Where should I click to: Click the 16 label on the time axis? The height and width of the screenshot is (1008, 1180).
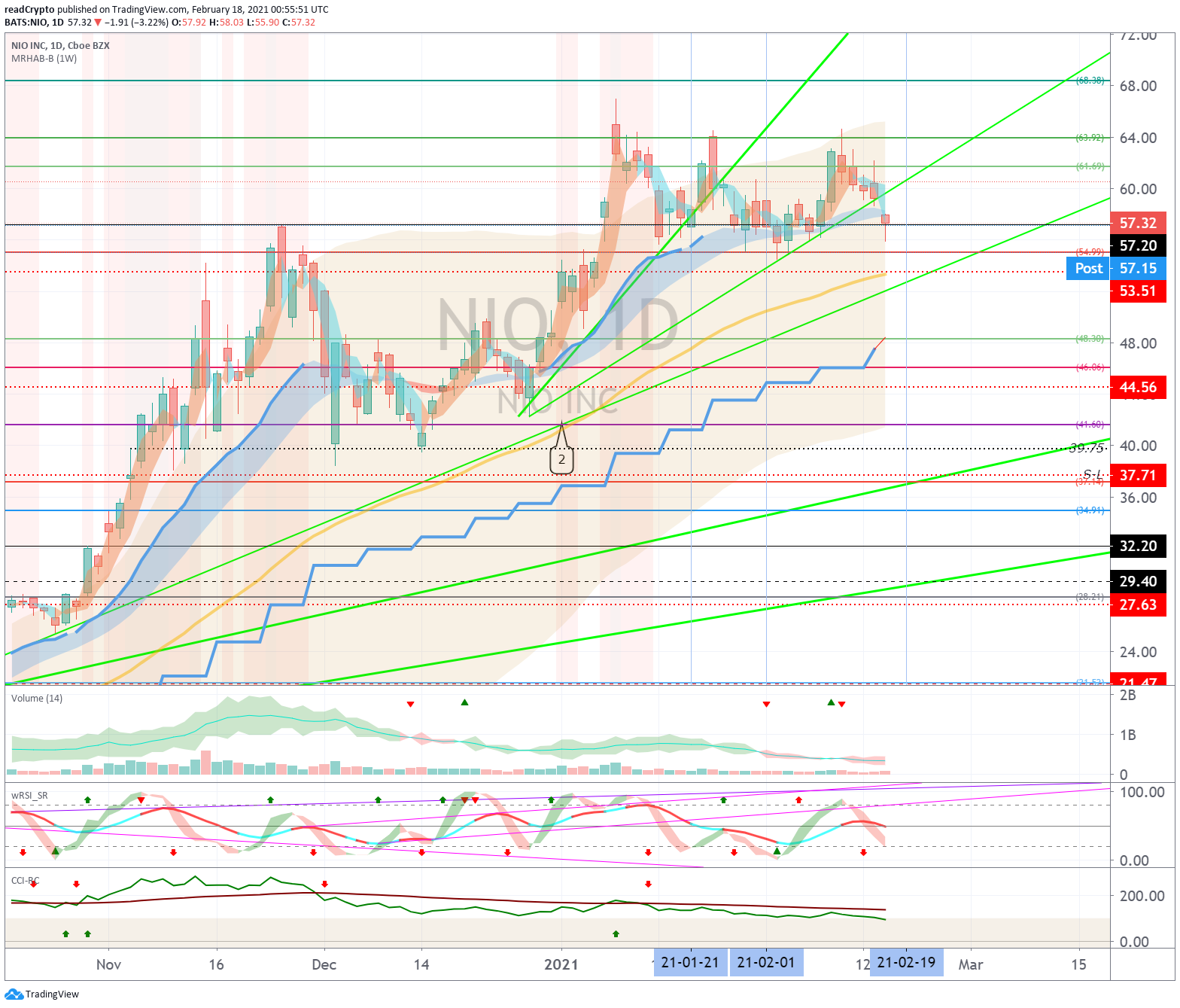pyautogui.click(x=216, y=964)
